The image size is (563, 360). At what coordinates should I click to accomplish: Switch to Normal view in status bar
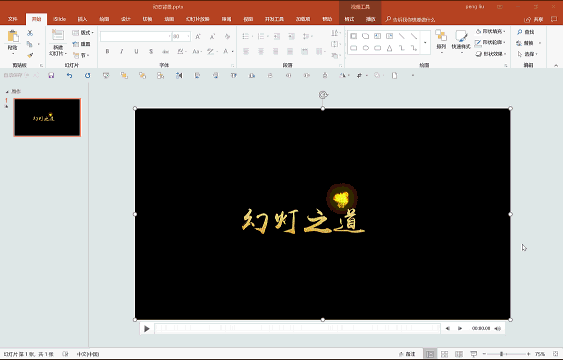(430, 354)
